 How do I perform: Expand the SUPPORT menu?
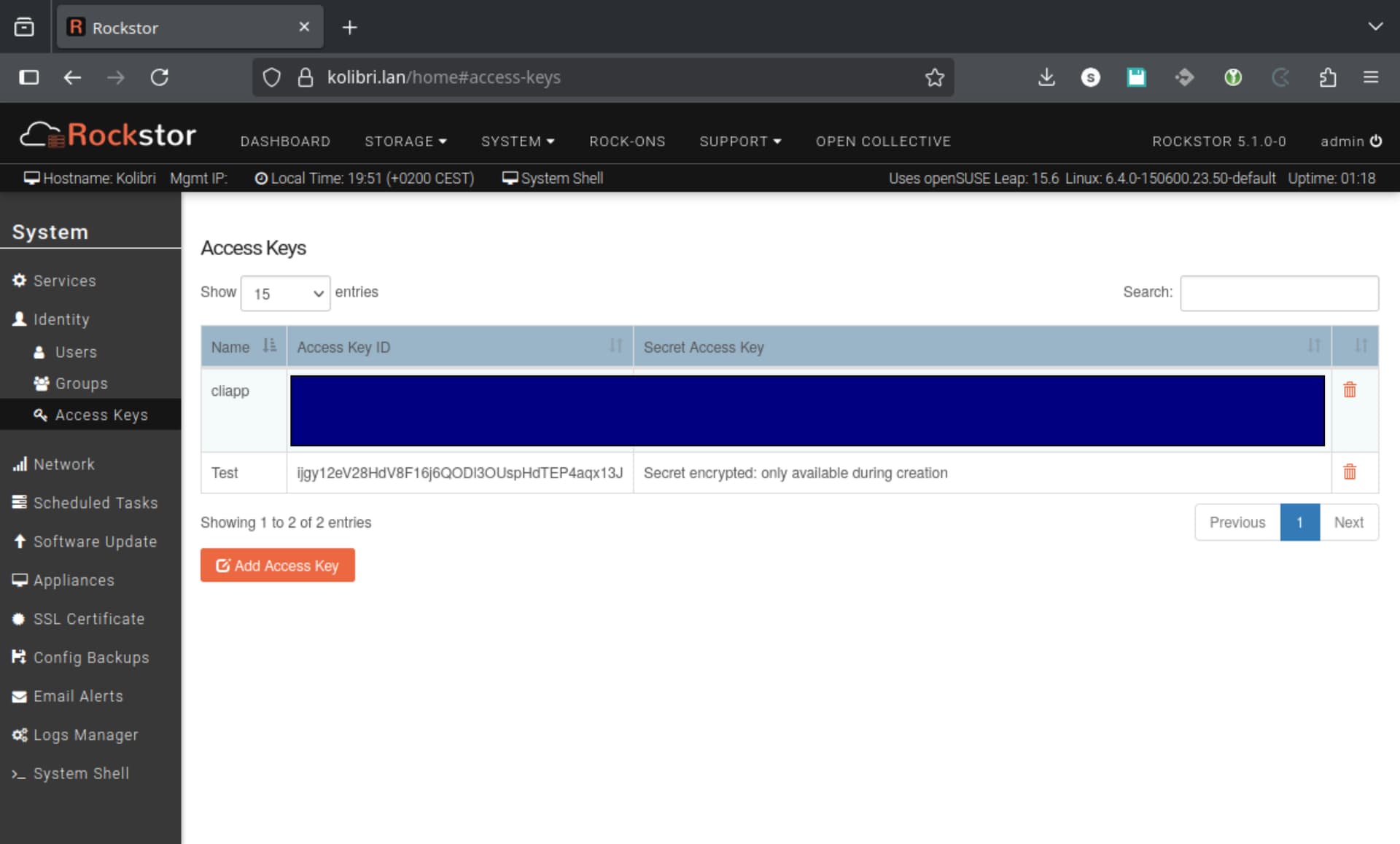739,141
